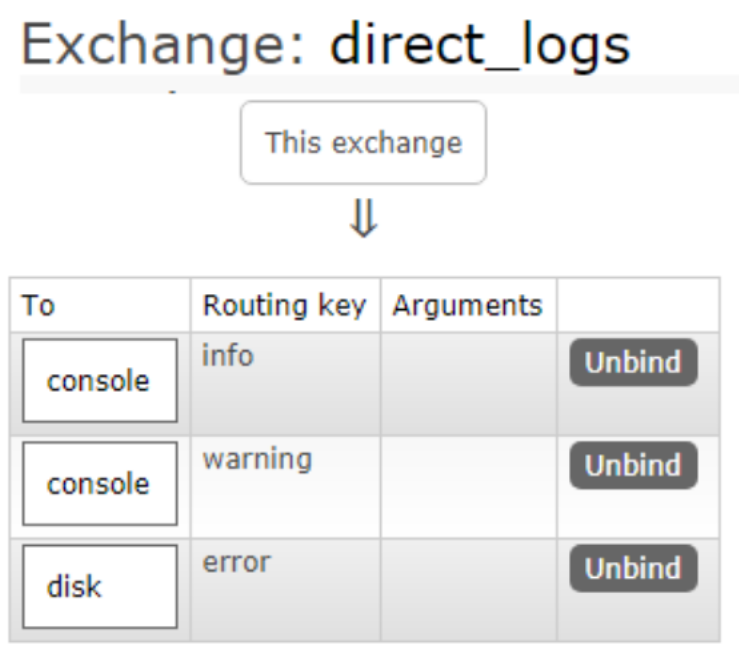
Task: Click the "To" column header
Action: tap(38, 305)
